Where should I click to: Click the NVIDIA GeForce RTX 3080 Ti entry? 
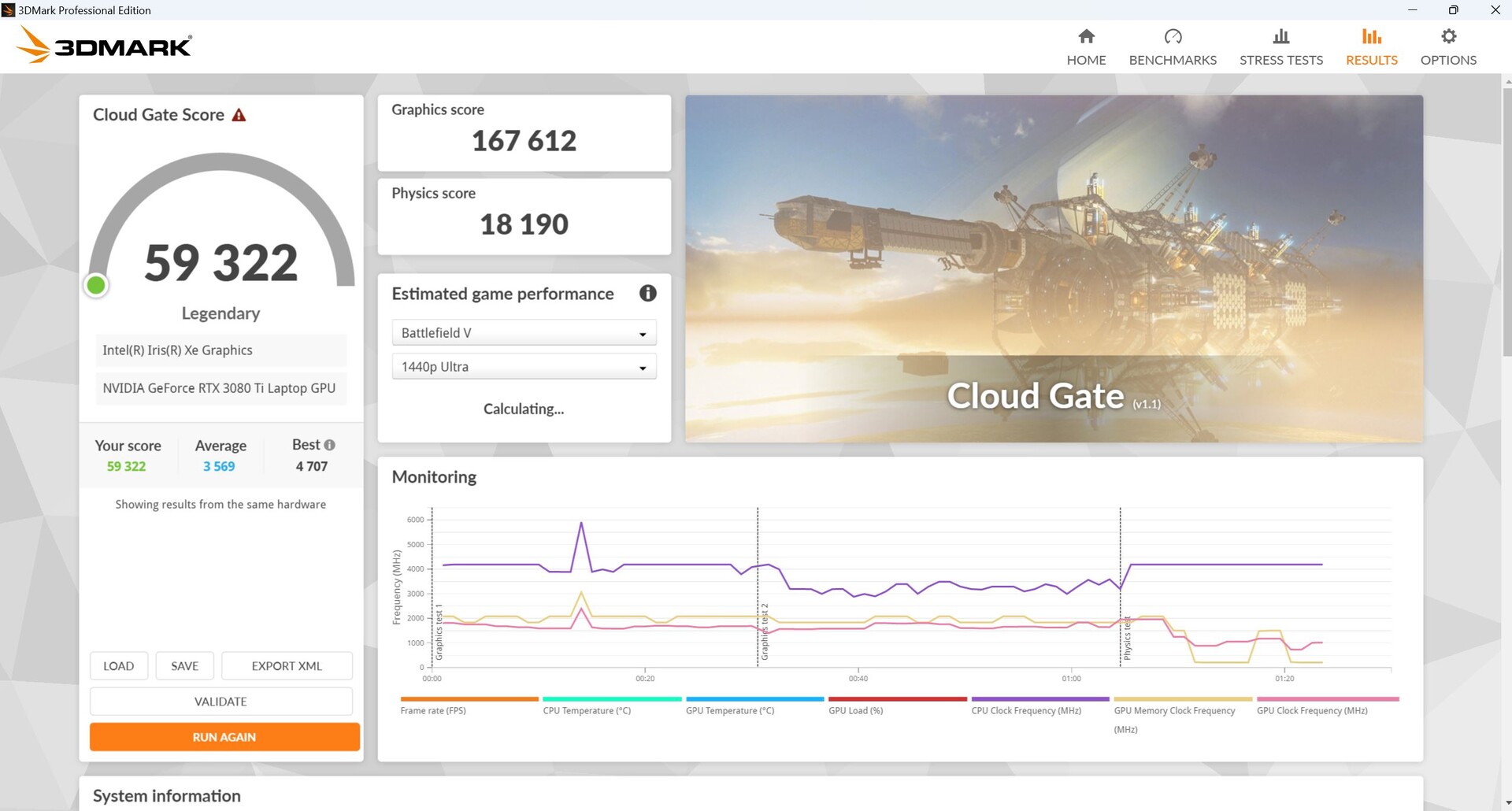[x=220, y=388]
